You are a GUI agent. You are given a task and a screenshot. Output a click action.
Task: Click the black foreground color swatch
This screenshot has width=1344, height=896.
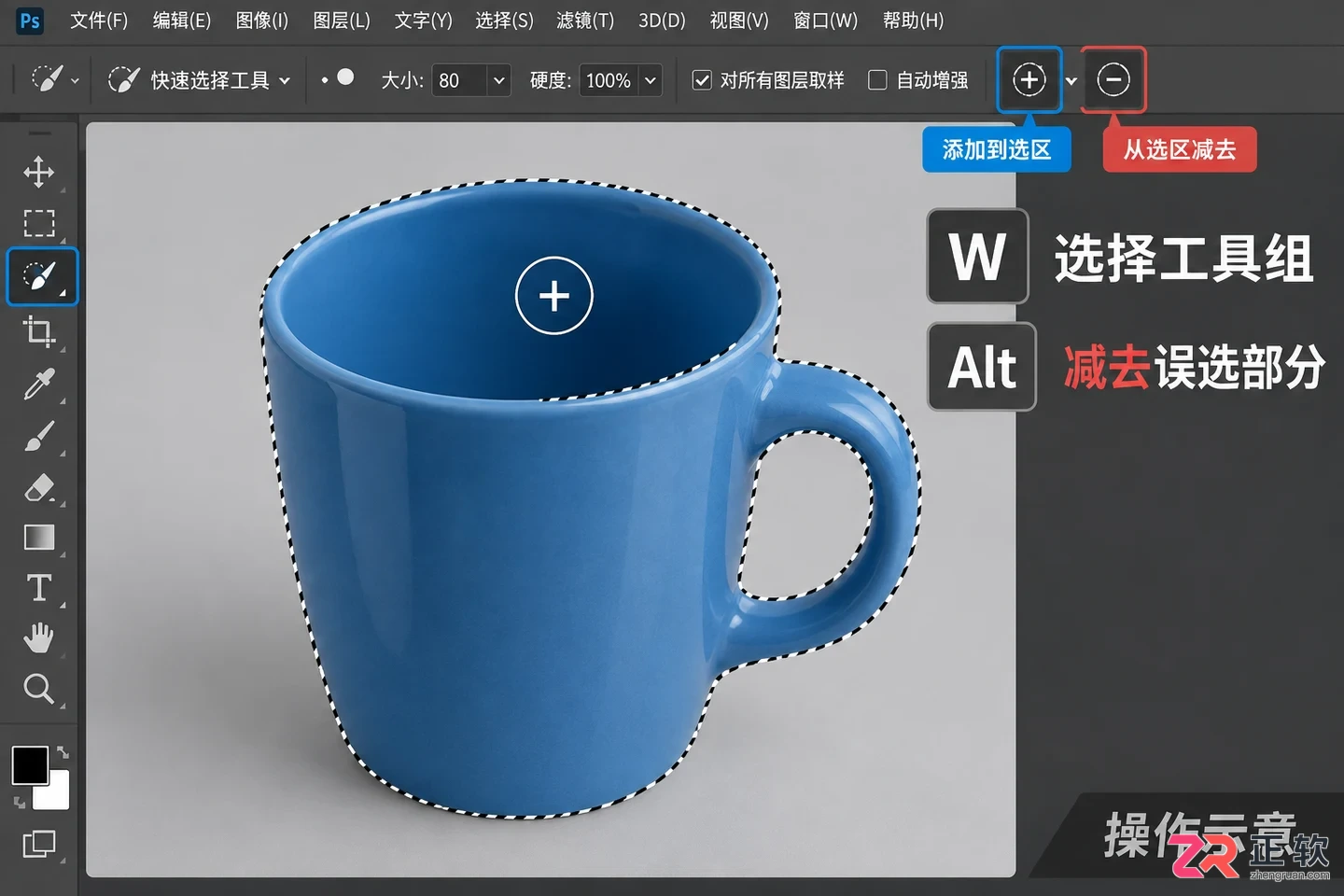pyautogui.click(x=29, y=765)
